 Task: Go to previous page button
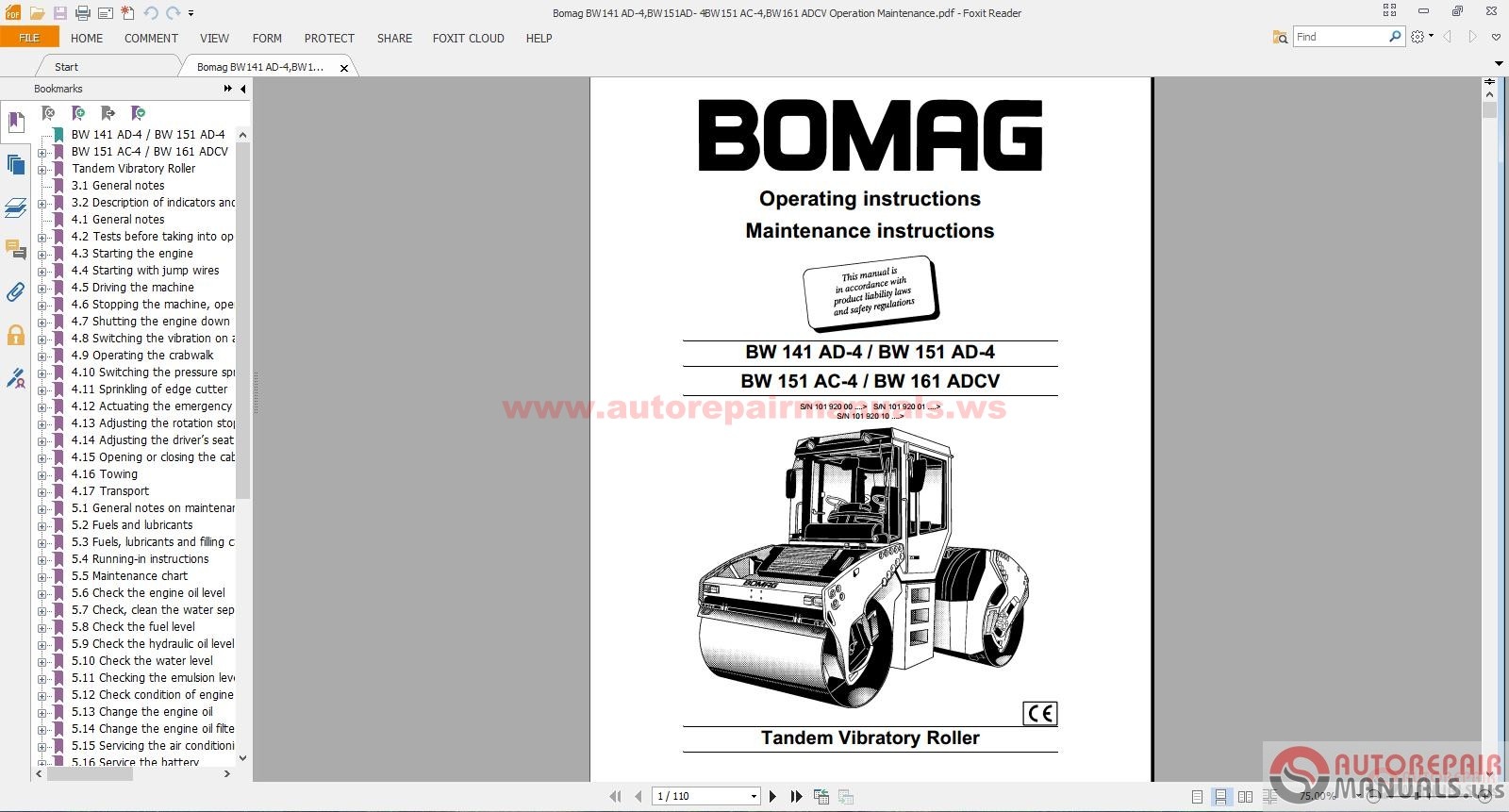pos(638,796)
